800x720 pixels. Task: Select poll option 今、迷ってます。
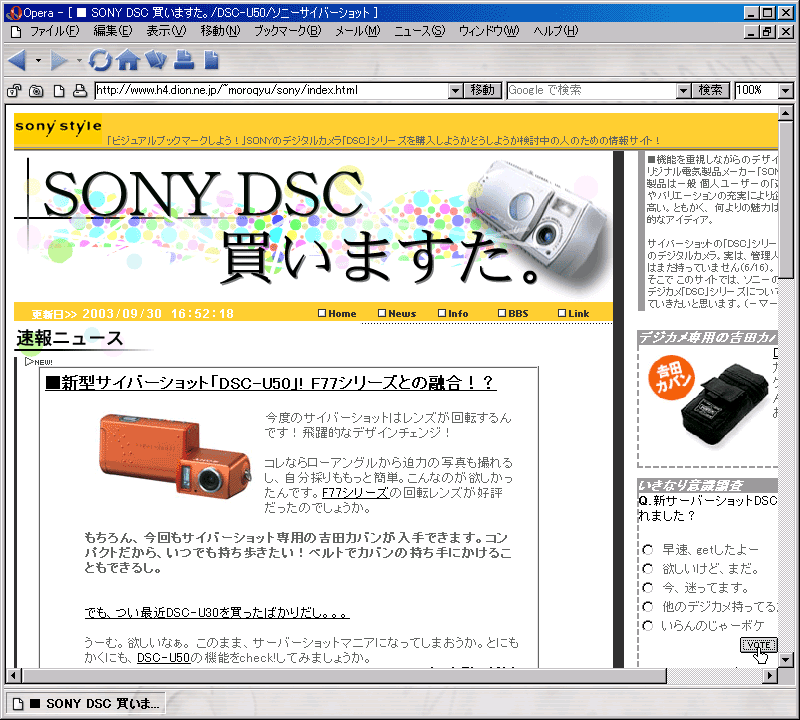[x=648, y=587]
